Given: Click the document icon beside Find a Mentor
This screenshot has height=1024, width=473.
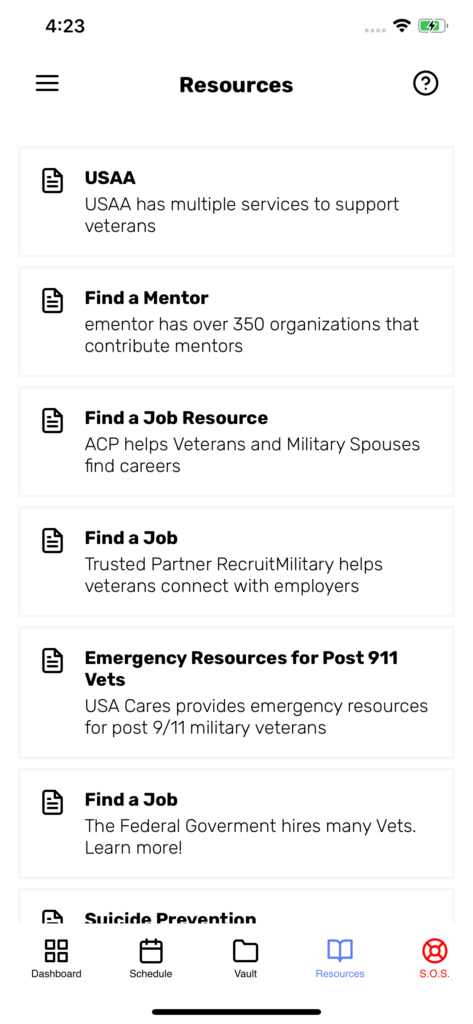Looking at the screenshot, I should [53, 300].
